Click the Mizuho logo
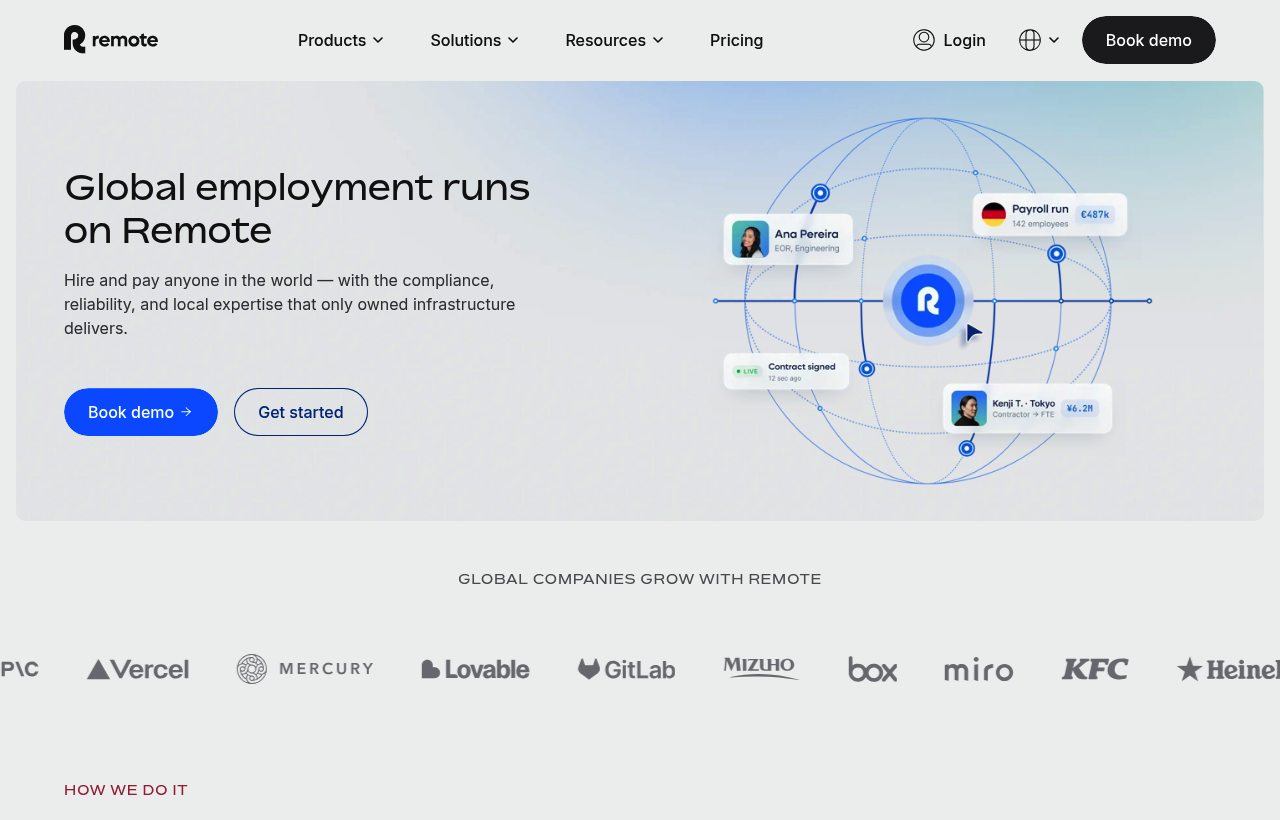Viewport: 1280px width, 820px height. pos(761,667)
